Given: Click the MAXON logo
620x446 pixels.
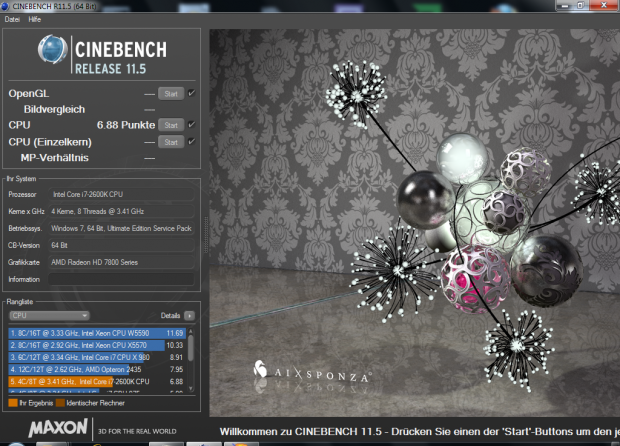Looking at the screenshot, I should tap(58, 428).
